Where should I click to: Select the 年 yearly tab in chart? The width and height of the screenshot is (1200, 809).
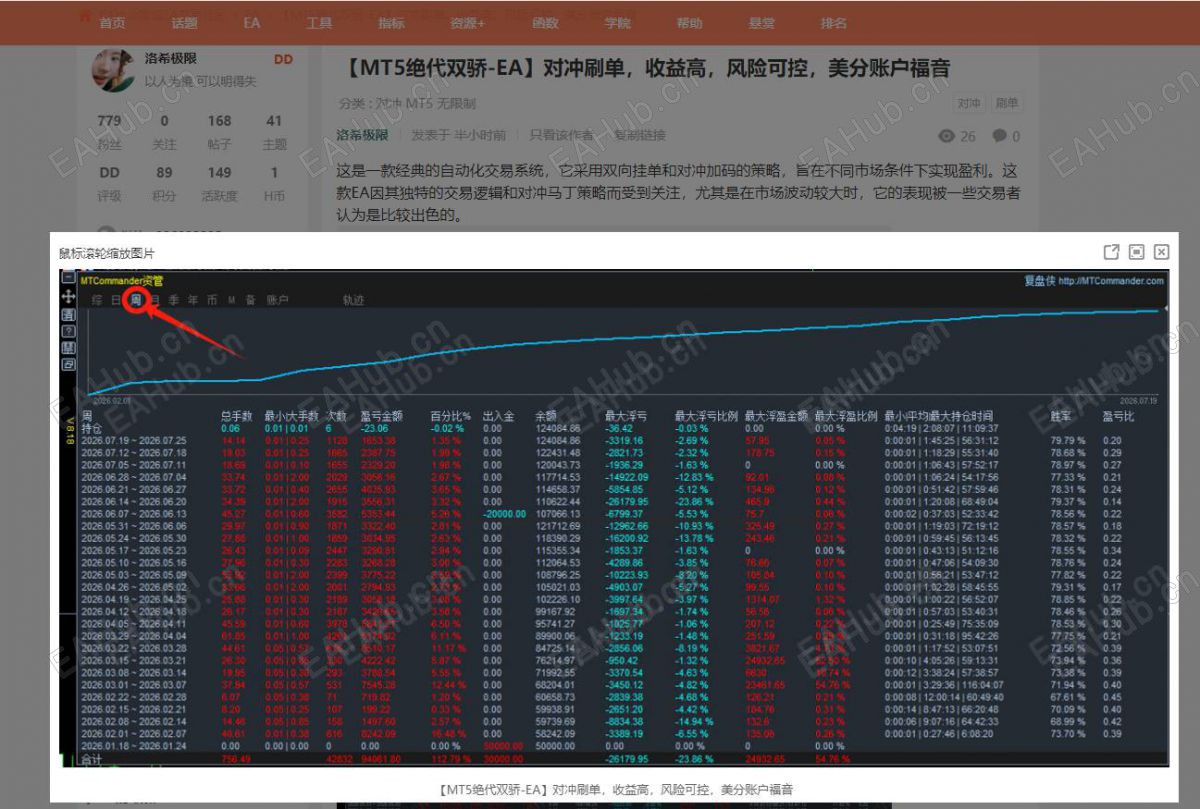tap(193, 299)
